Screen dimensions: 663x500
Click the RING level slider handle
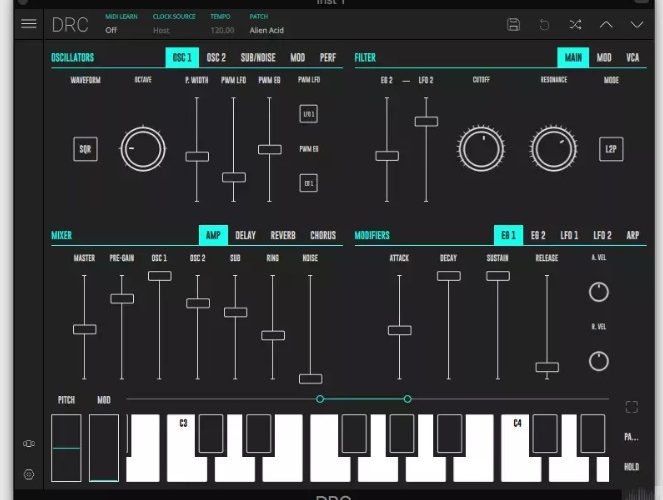coord(273,336)
